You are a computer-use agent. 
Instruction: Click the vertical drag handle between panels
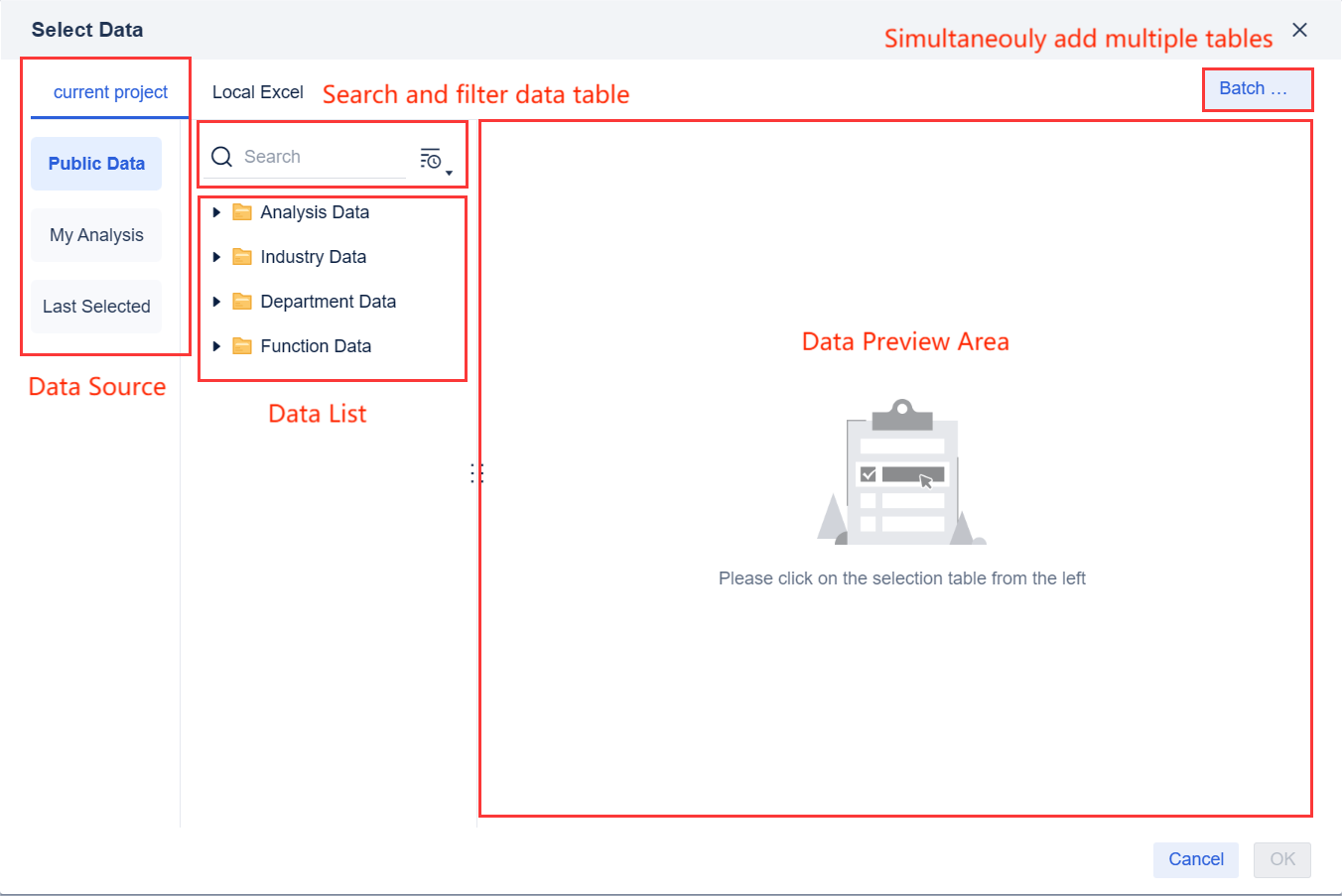click(x=476, y=473)
